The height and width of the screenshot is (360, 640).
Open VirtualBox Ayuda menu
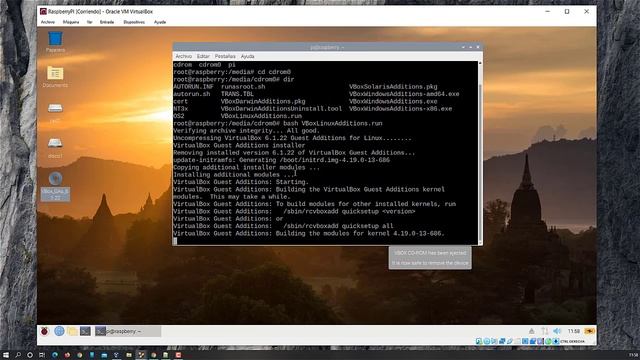coord(160,22)
